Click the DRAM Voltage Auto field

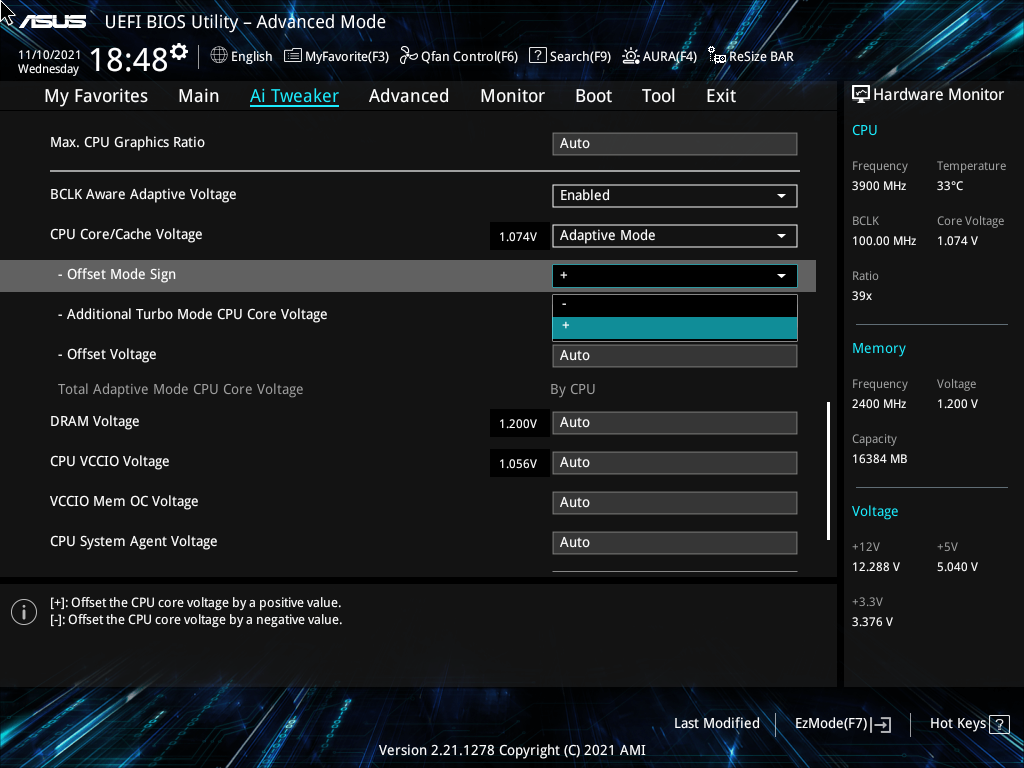[675, 423]
